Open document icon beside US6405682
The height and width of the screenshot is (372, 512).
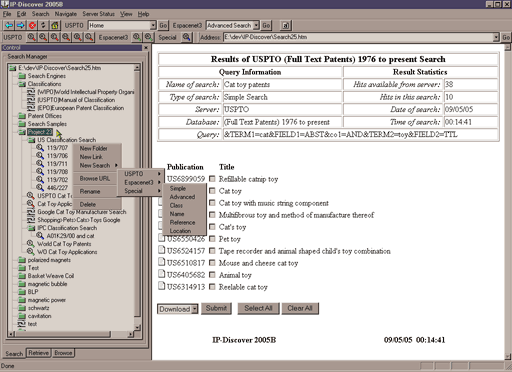(162, 274)
